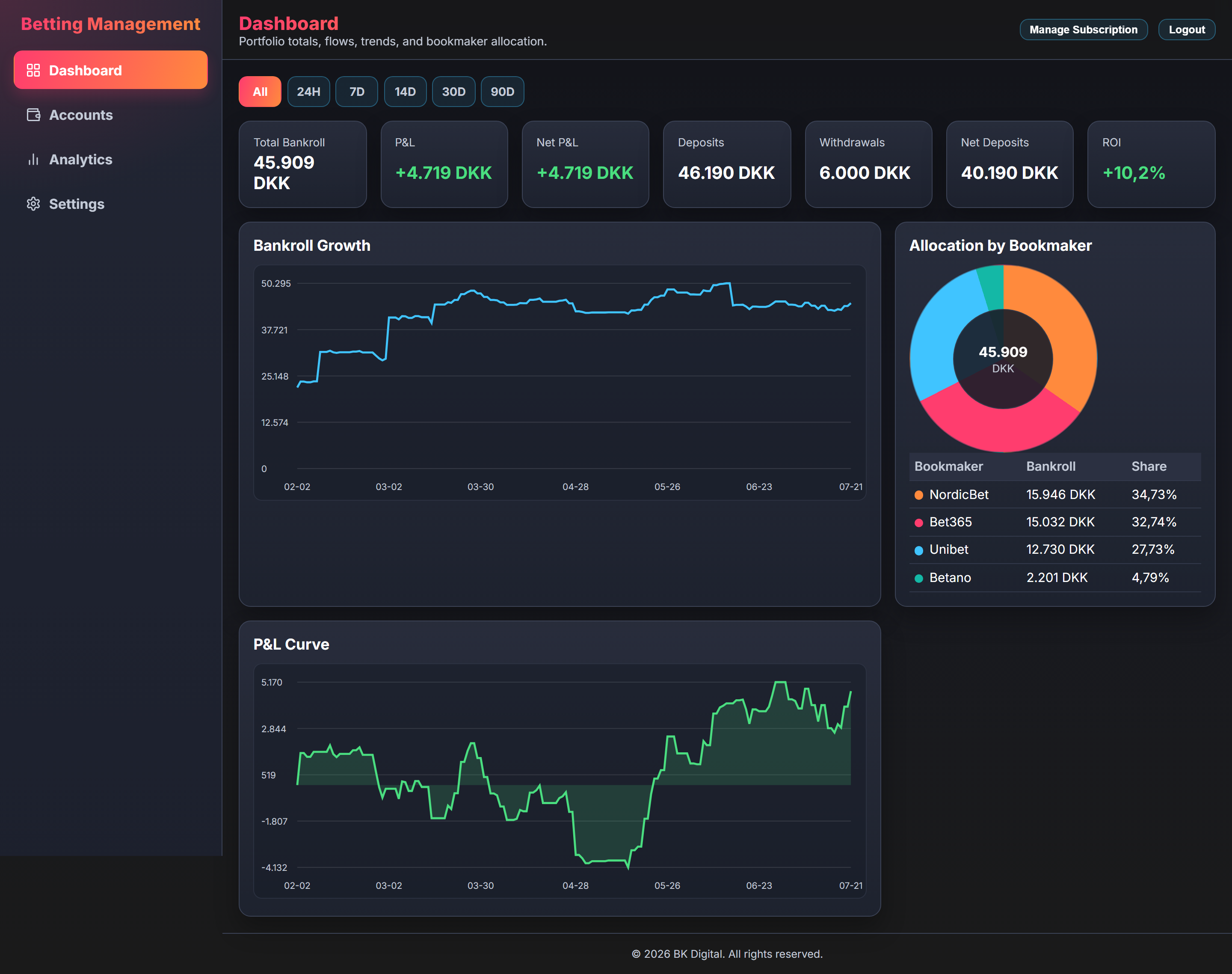
Task: Click the 4,79% share value
Action: click(x=1150, y=578)
